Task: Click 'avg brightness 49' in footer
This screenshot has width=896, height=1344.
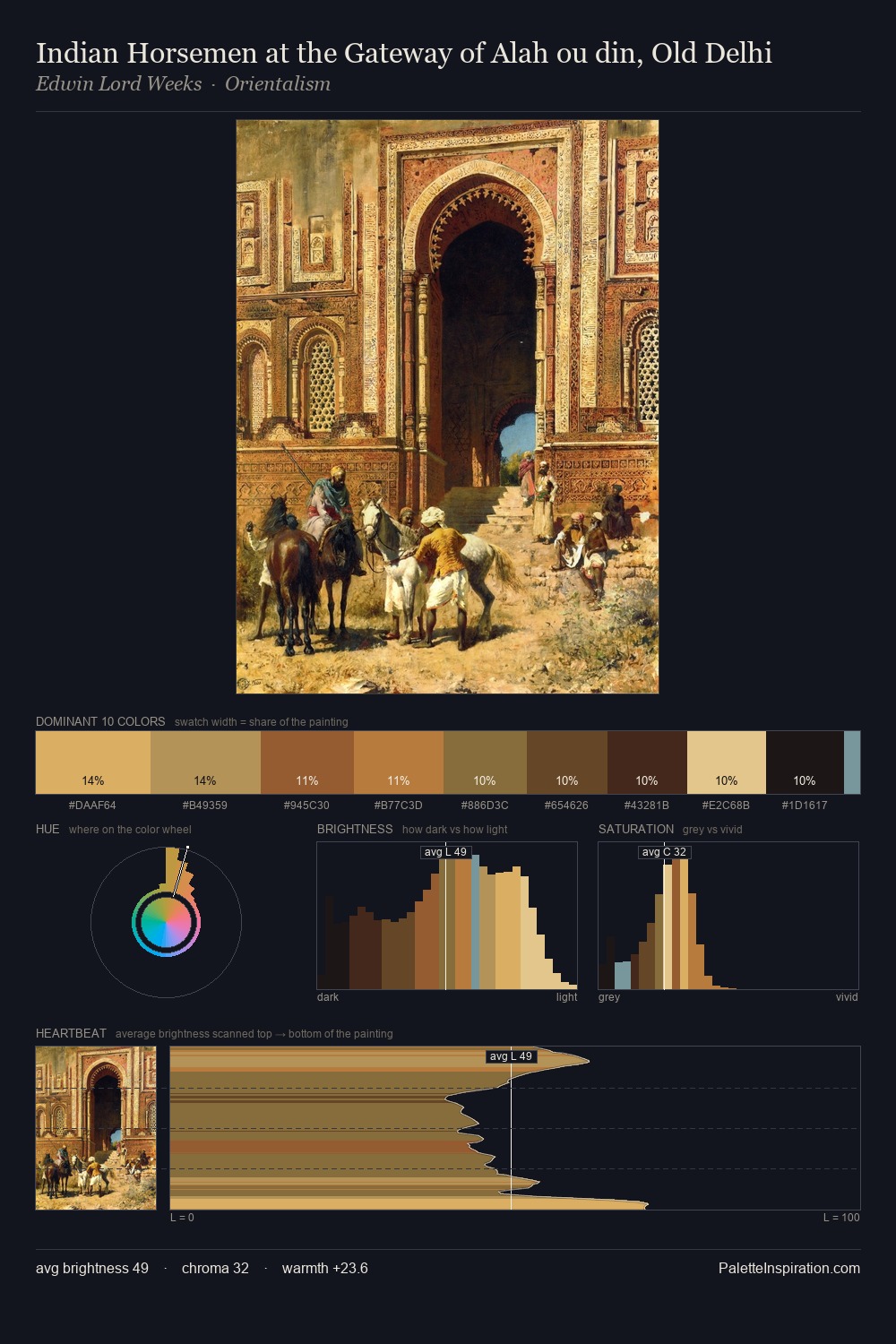Action: point(92,1268)
